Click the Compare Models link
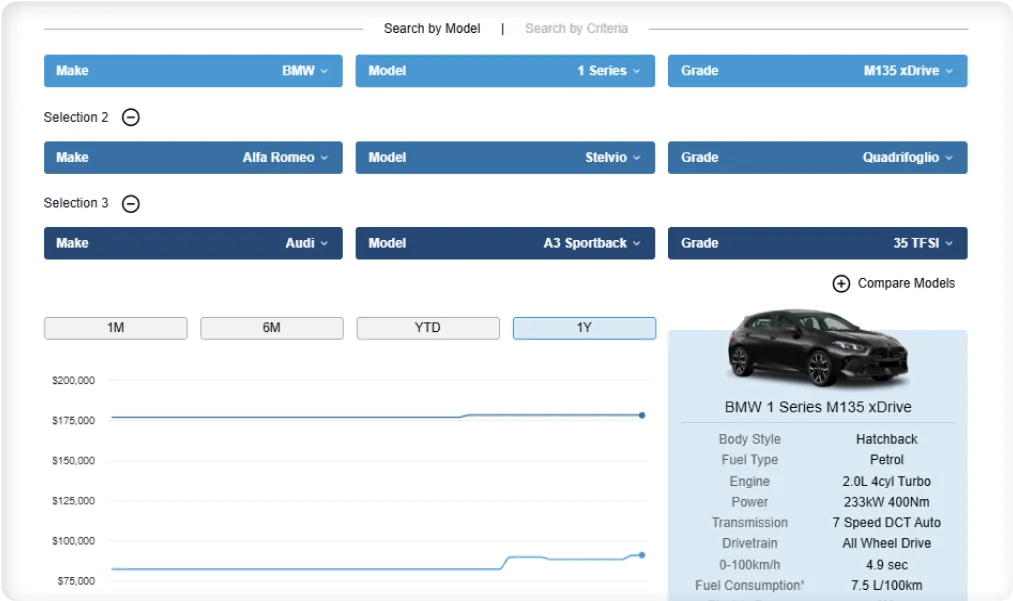 (906, 283)
